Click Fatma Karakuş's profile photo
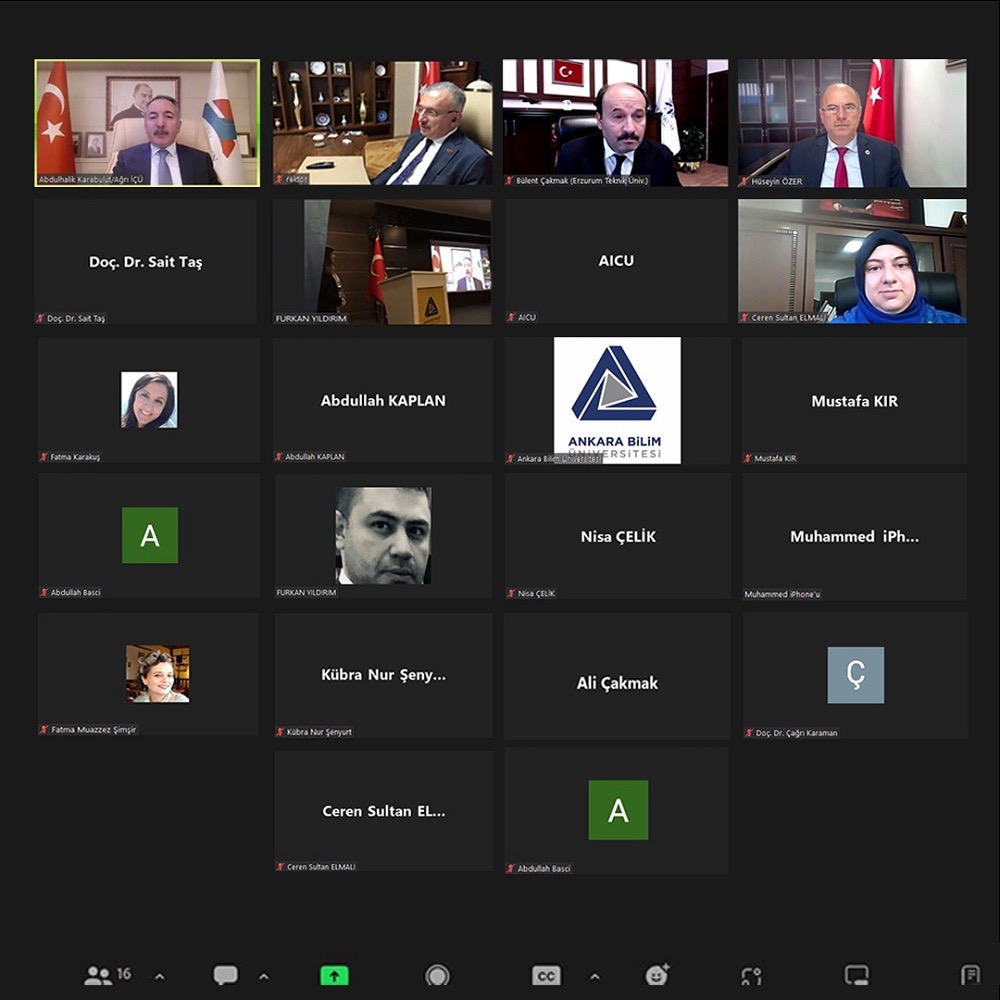The height and width of the screenshot is (1000, 1000). pos(149,400)
